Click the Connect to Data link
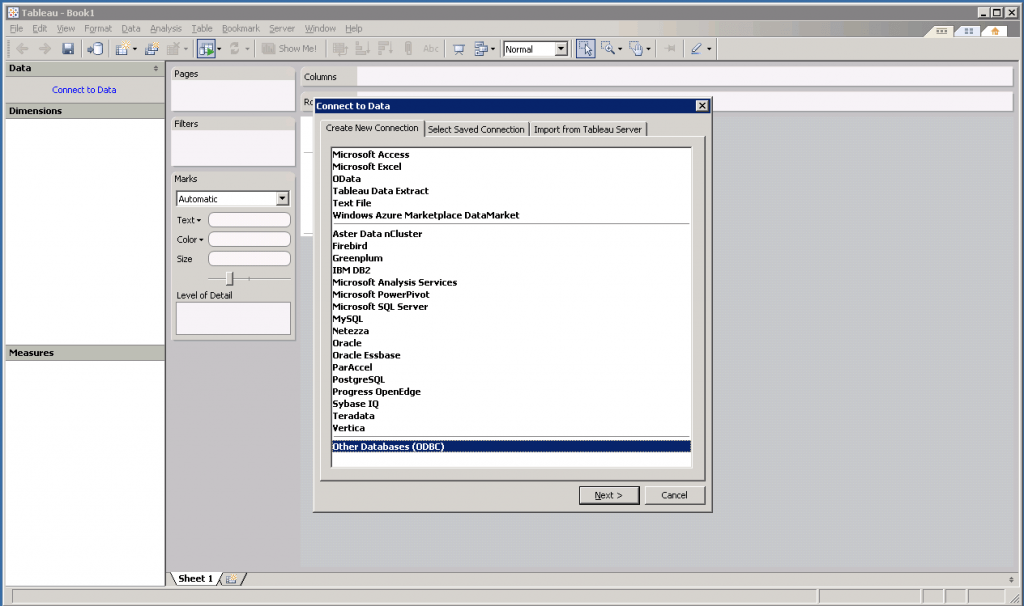 [84, 90]
